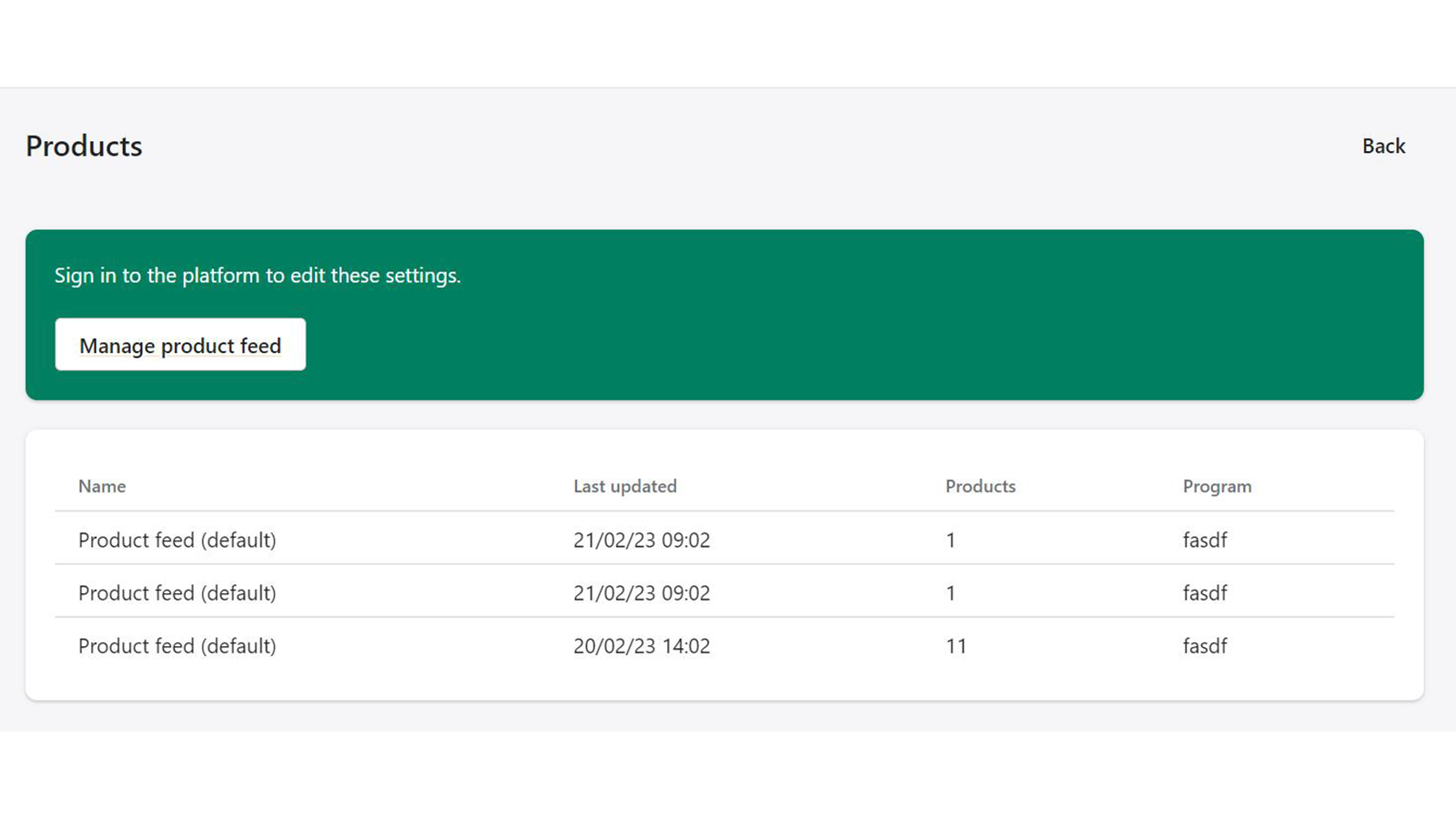Sort the table by the Products column
This screenshot has height=819, width=1456.
pos(979,486)
